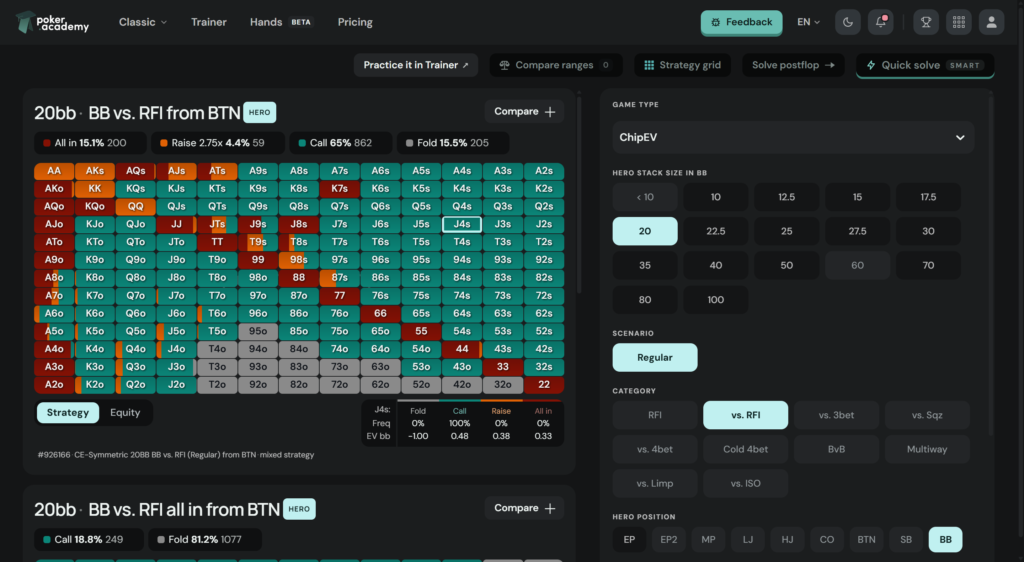1024x562 pixels.
Task: Open the Strategy grid view
Action: (x=682, y=65)
